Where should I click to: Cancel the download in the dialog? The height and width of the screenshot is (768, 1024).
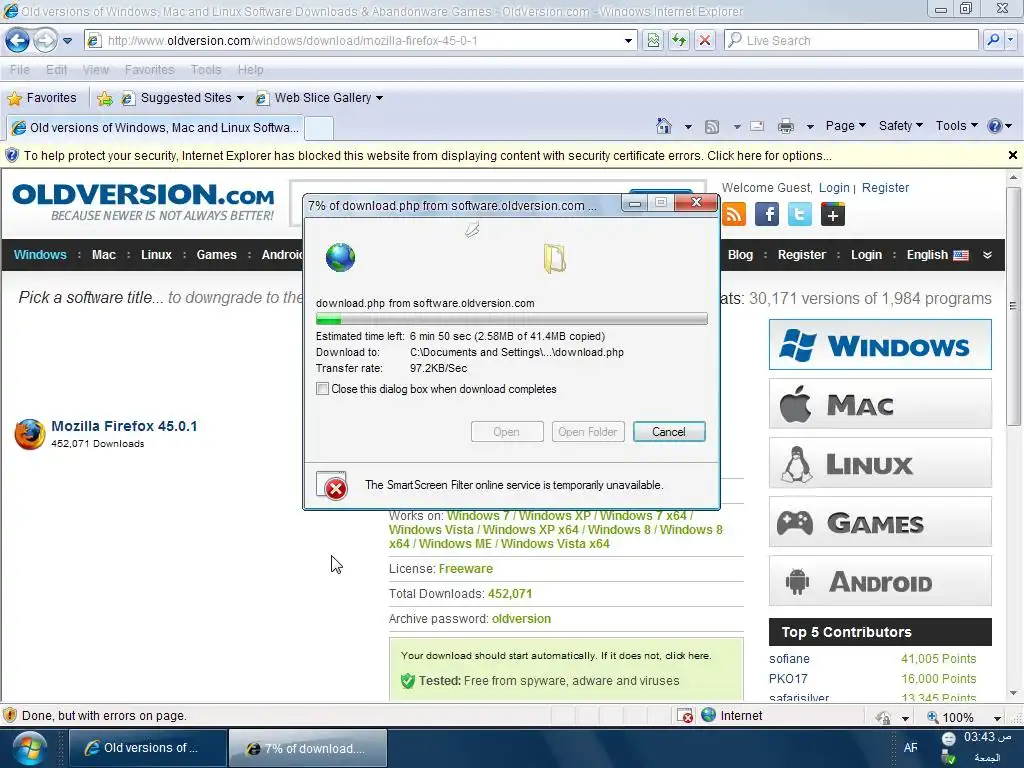[669, 432]
